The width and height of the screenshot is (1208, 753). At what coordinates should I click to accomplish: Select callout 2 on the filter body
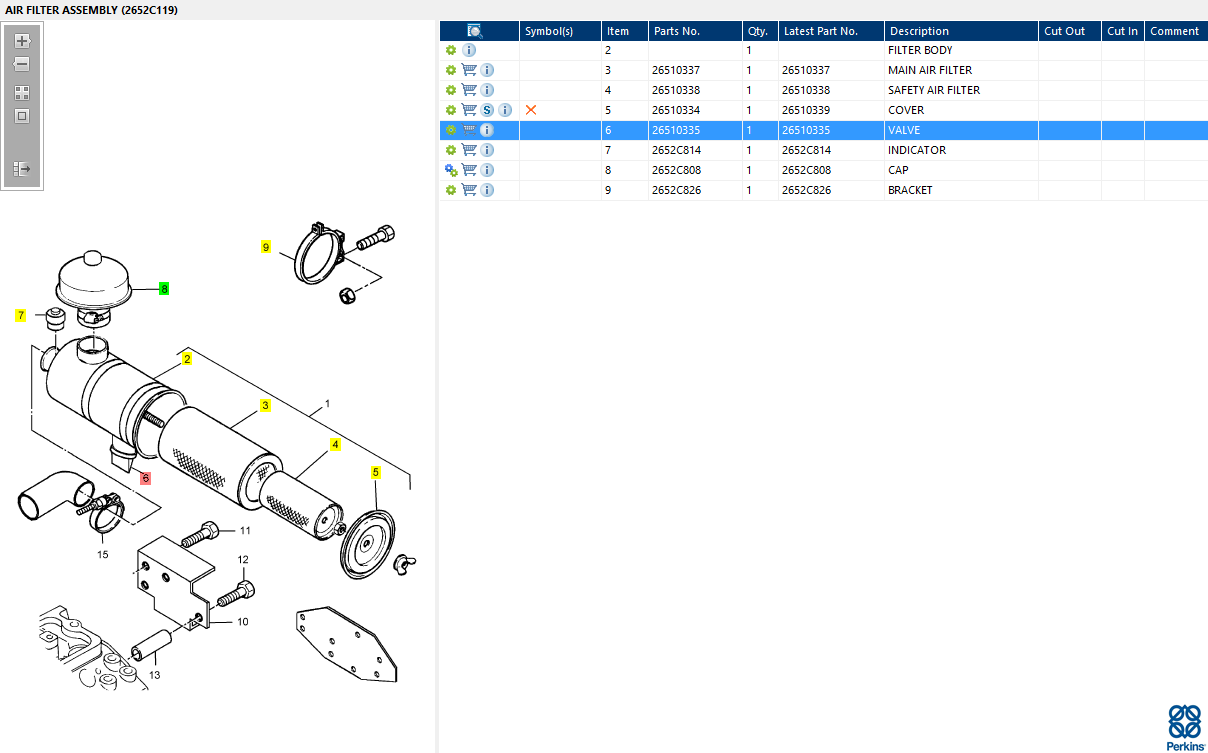(186, 359)
